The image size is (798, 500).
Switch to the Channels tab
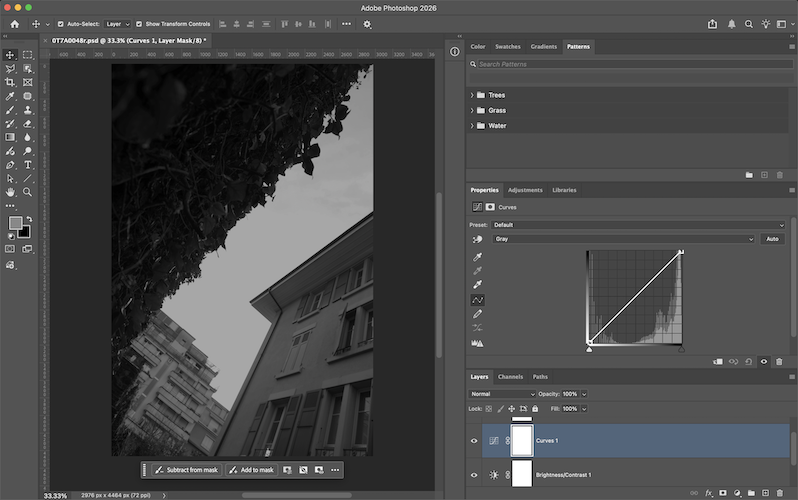(510, 377)
